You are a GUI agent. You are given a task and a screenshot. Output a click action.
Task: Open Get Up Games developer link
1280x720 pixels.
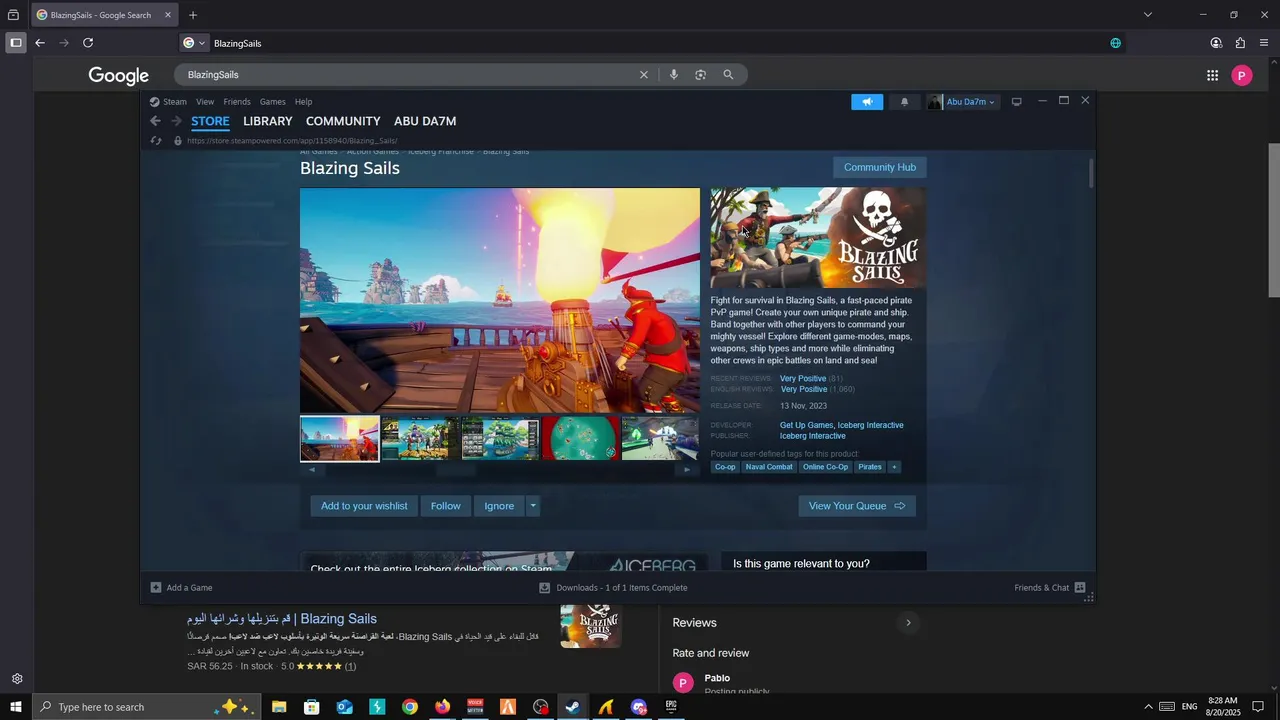point(806,425)
